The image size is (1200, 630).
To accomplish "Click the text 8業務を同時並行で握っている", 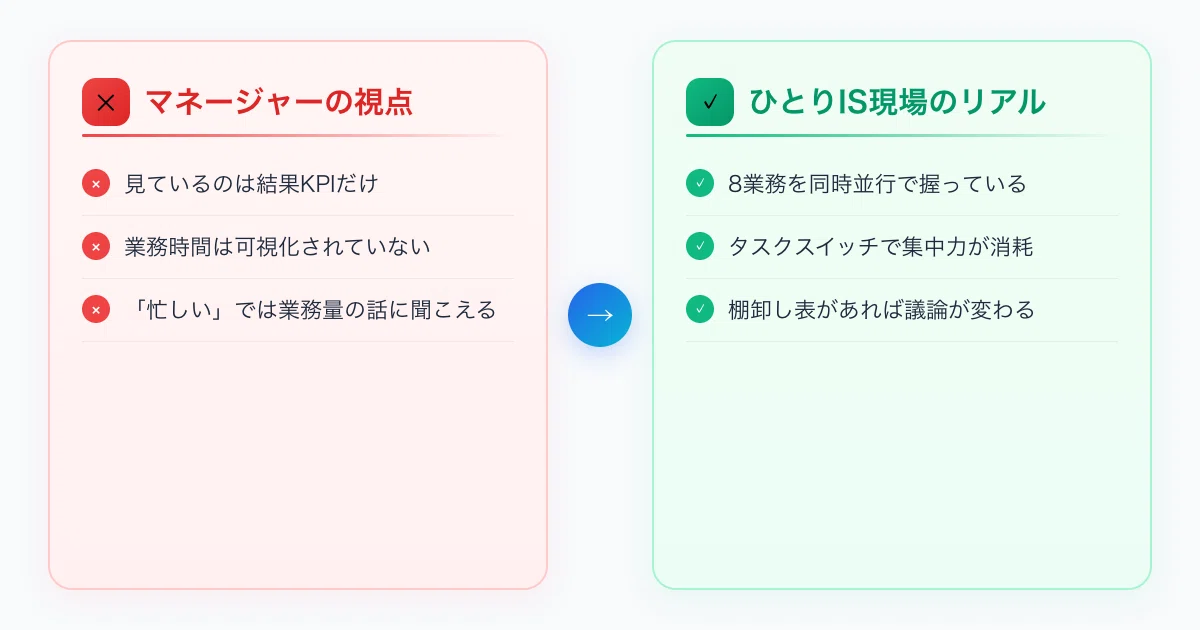I will point(877,184).
